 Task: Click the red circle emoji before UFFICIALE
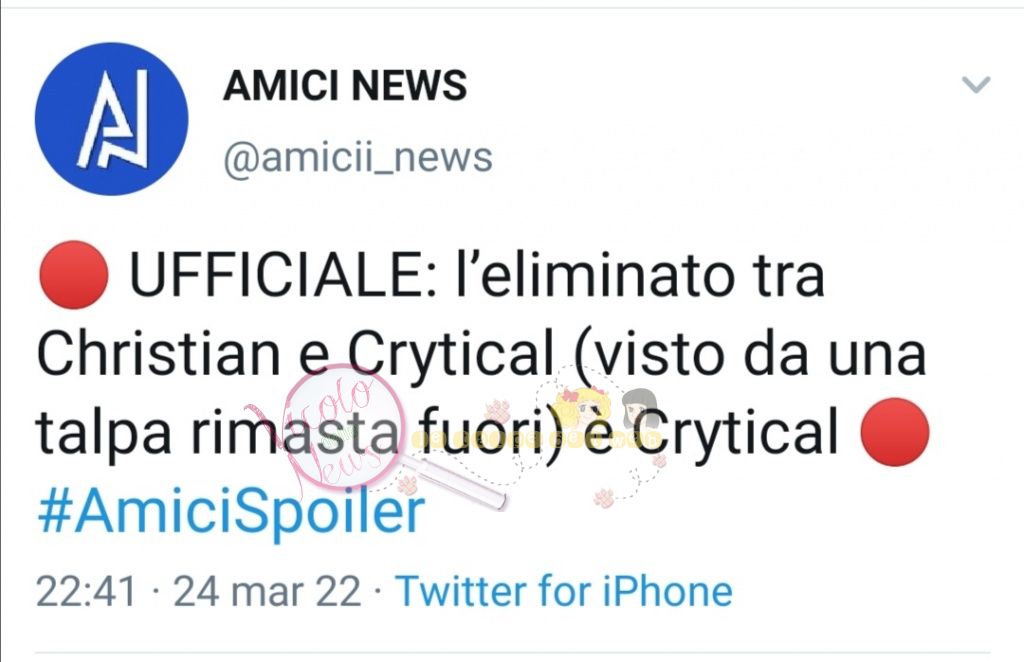pyautogui.click(x=74, y=275)
